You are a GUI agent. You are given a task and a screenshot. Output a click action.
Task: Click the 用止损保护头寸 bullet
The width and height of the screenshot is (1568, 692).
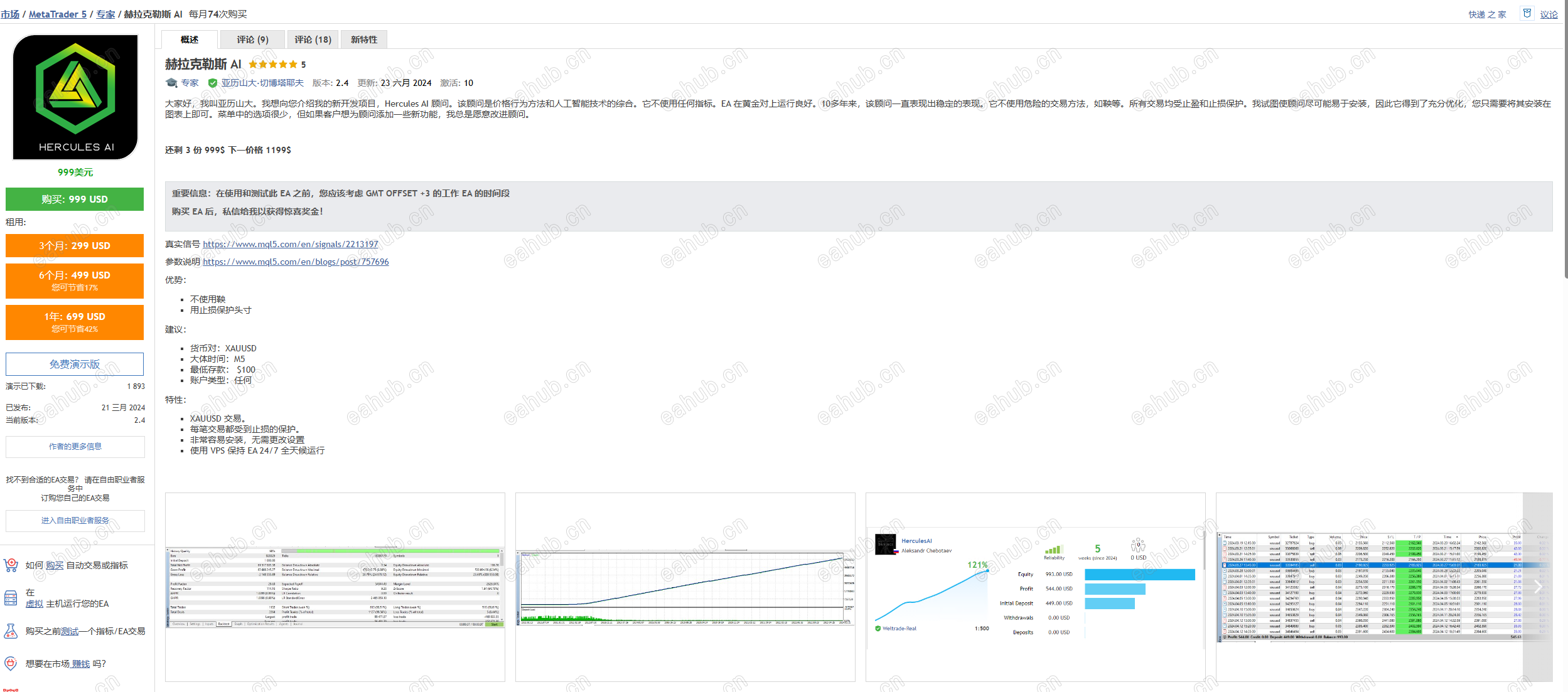pos(221,310)
